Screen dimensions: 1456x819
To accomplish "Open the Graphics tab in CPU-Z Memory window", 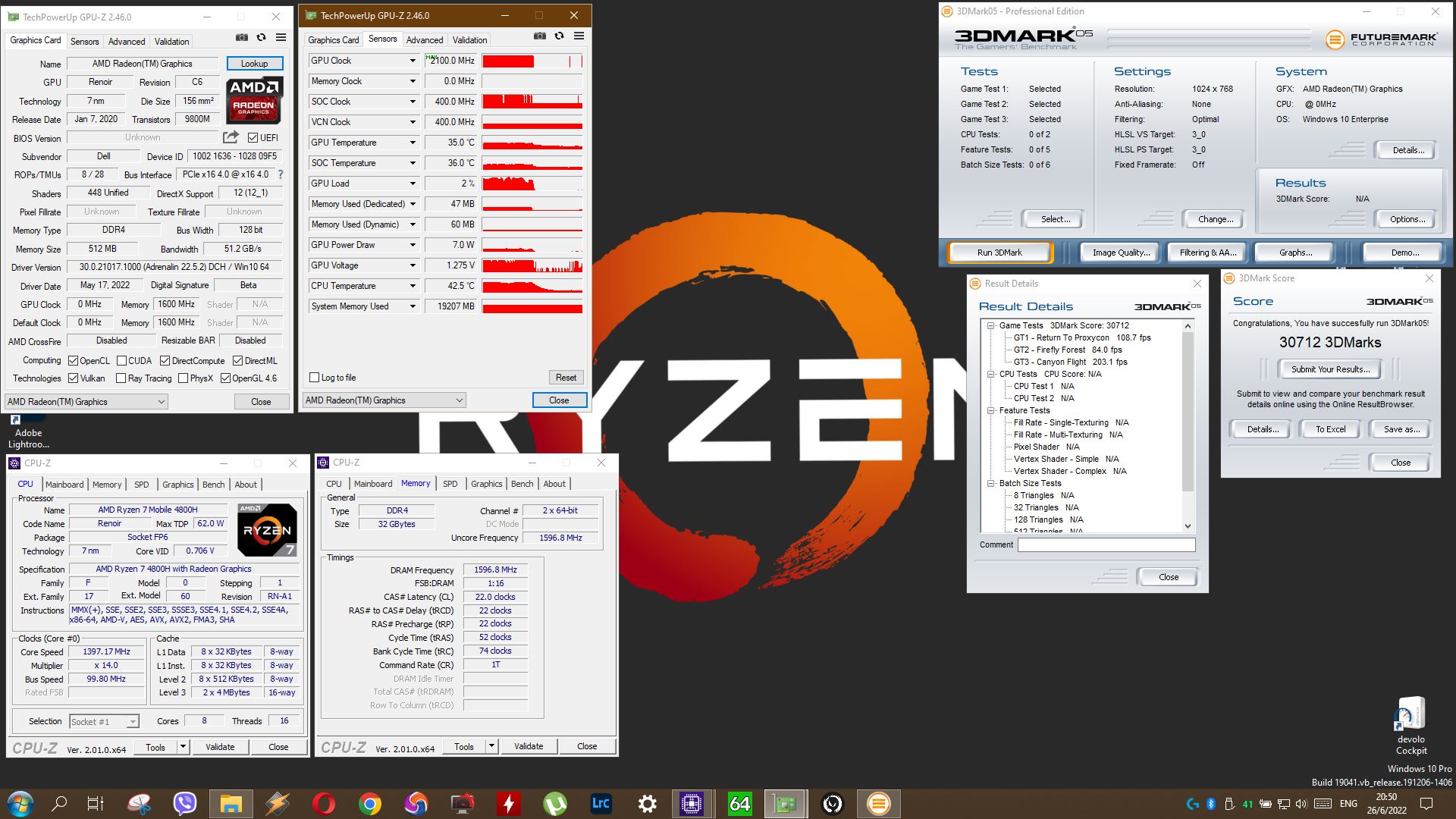I will pos(486,483).
